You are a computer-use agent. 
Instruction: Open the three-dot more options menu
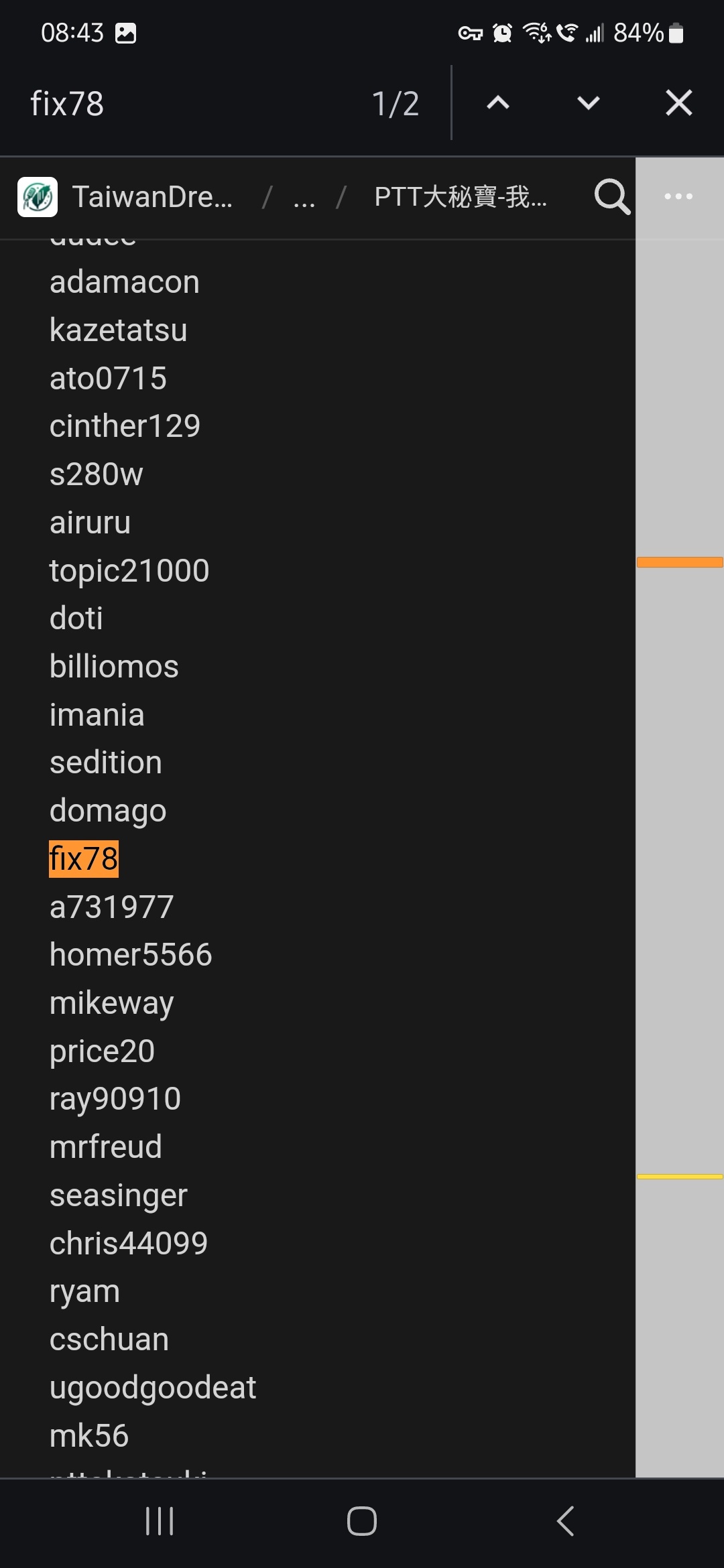tap(678, 197)
